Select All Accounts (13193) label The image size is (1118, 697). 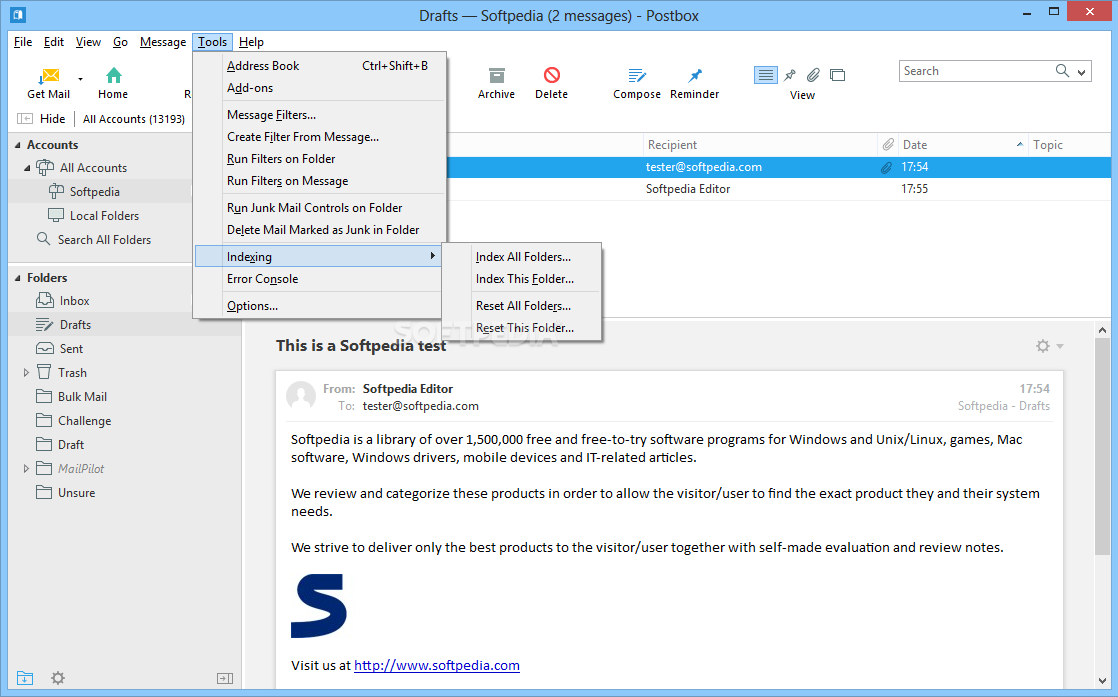(134, 119)
